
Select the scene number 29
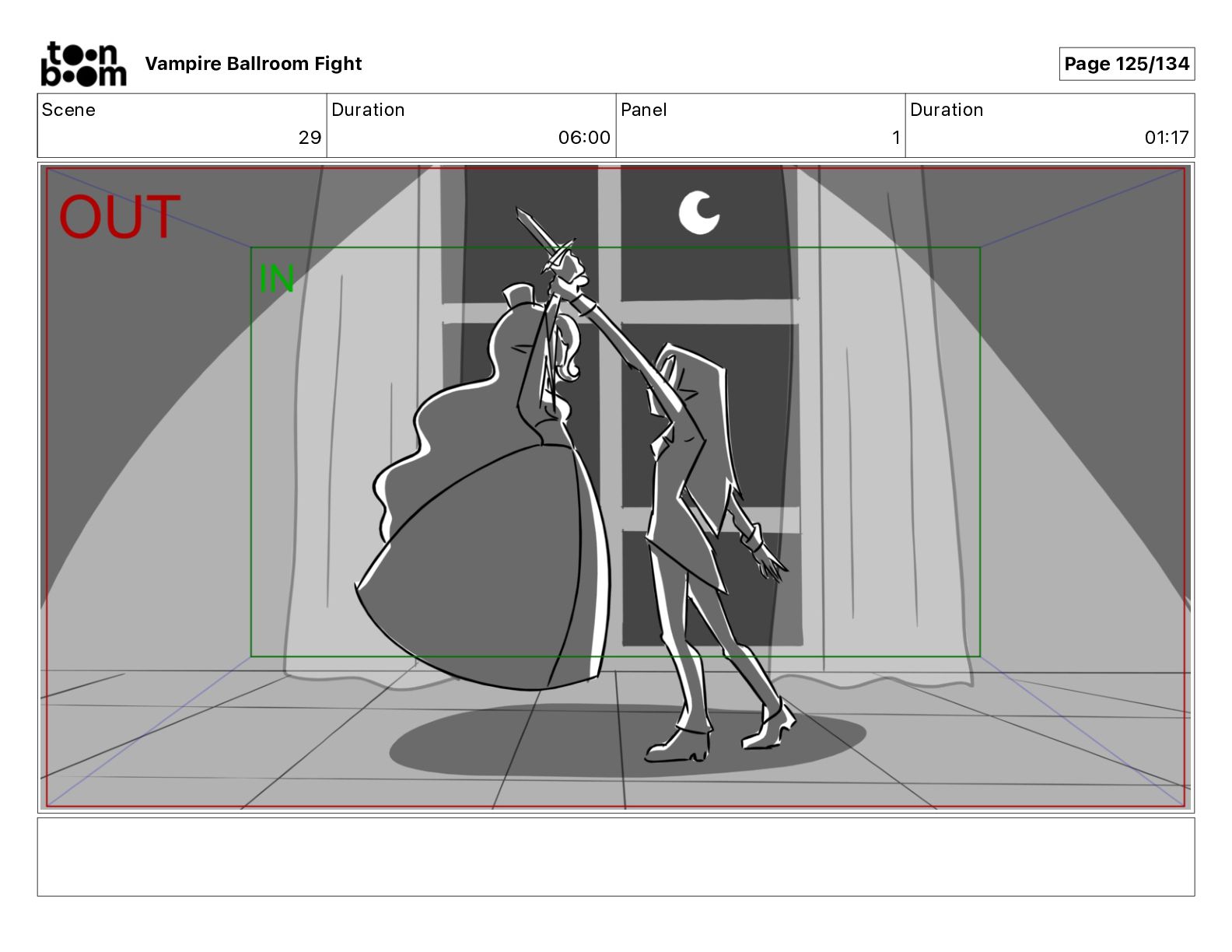pyautogui.click(x=310, y=138)
